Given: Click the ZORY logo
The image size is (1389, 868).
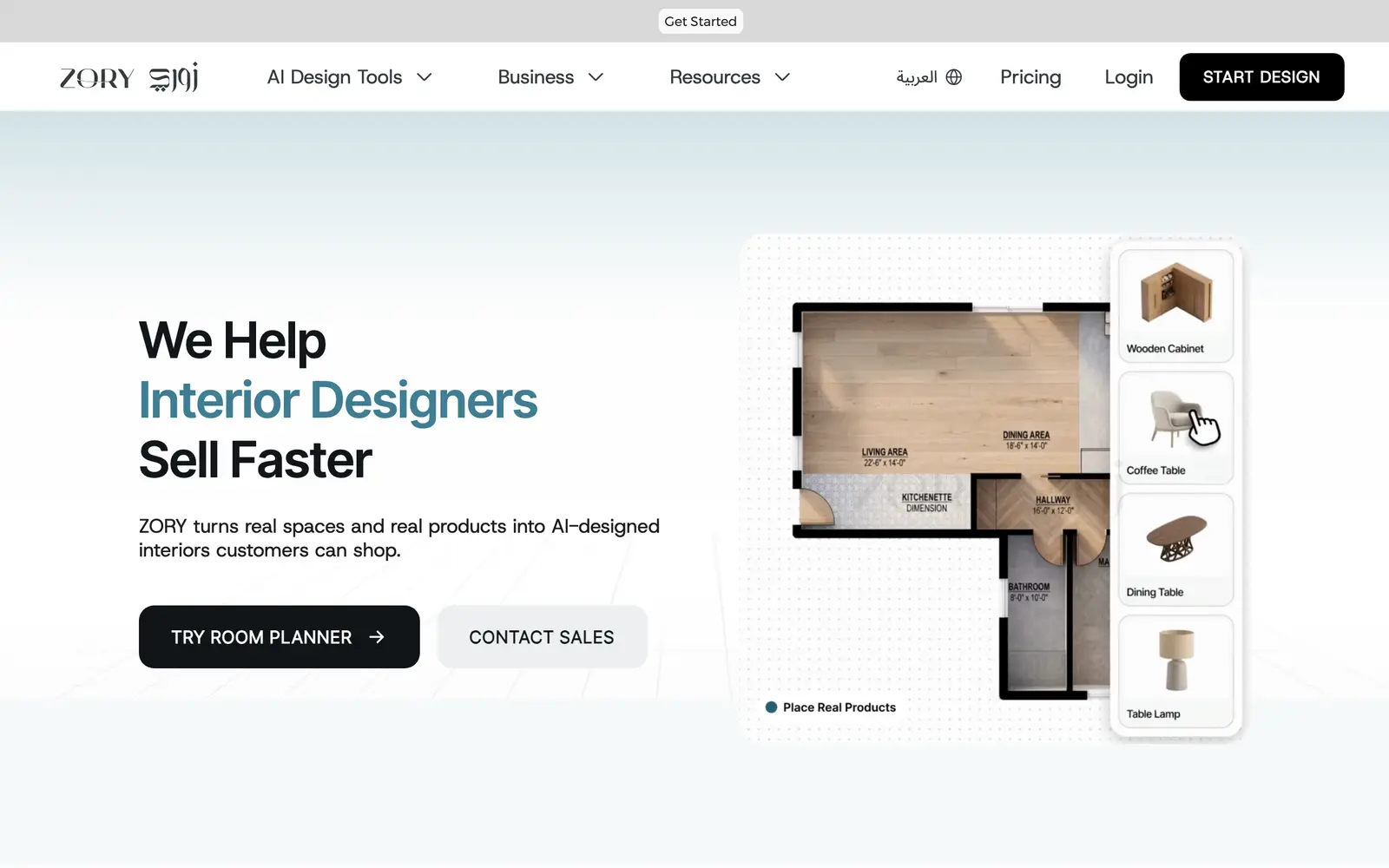Looking at the screenshot, I should pos(96,78).
